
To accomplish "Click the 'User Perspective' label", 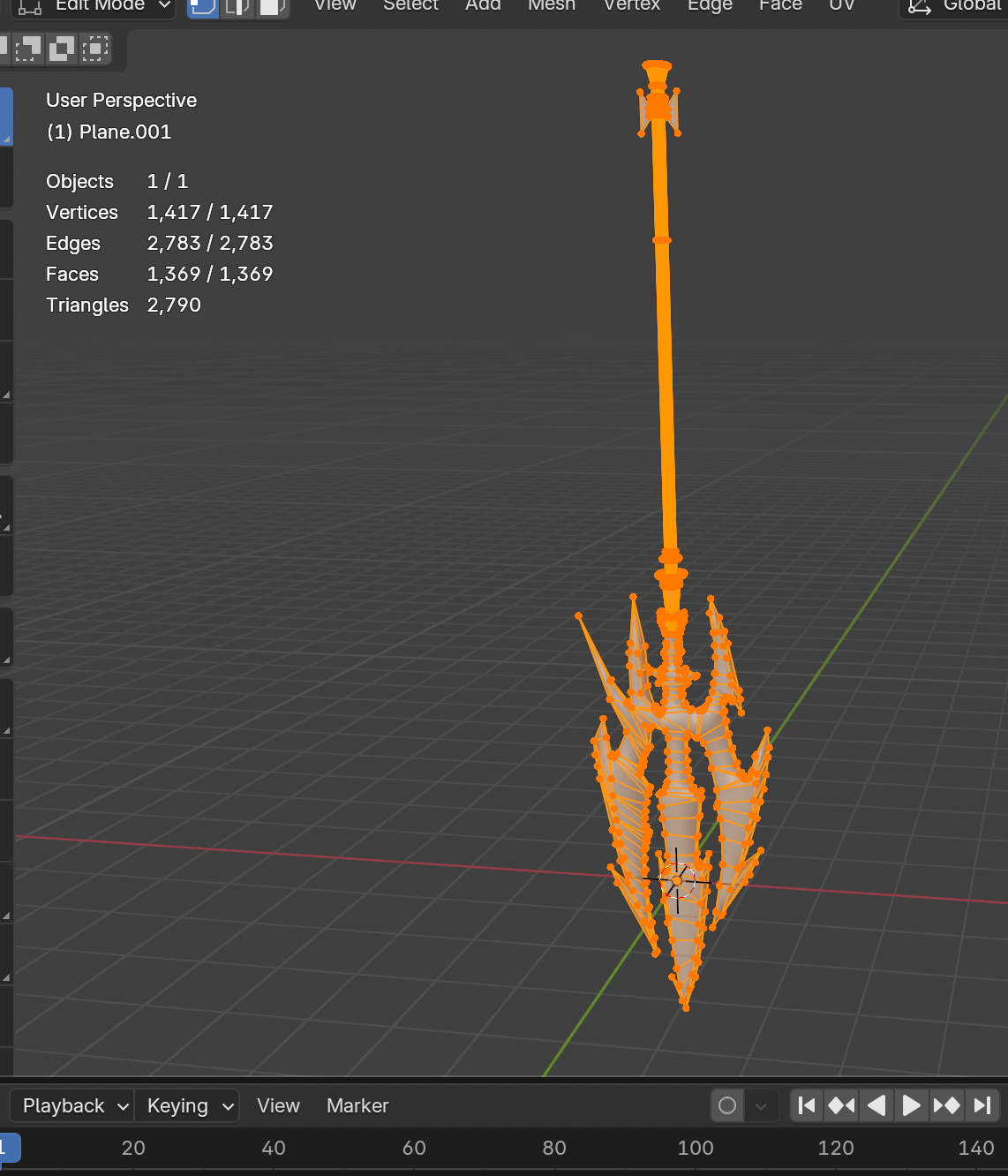I will click(x=121, y=100).
